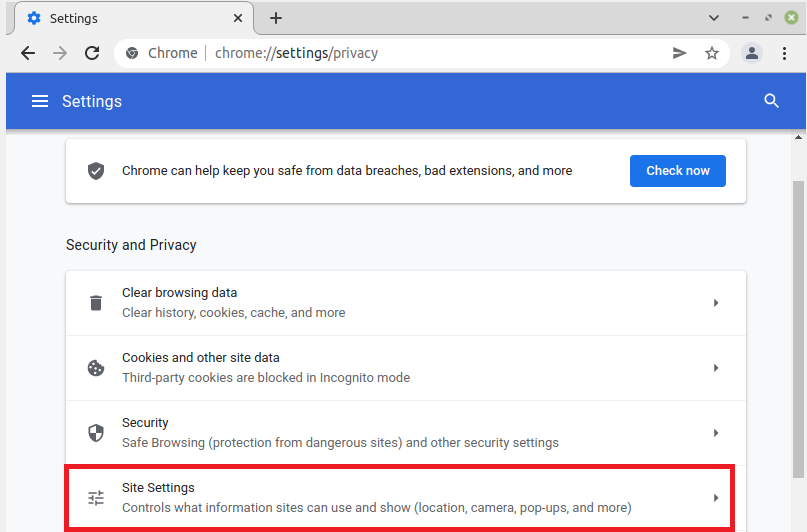Open a new tab with plus button
The height and width of the screenshot is (532, 807).
(276, 18)
